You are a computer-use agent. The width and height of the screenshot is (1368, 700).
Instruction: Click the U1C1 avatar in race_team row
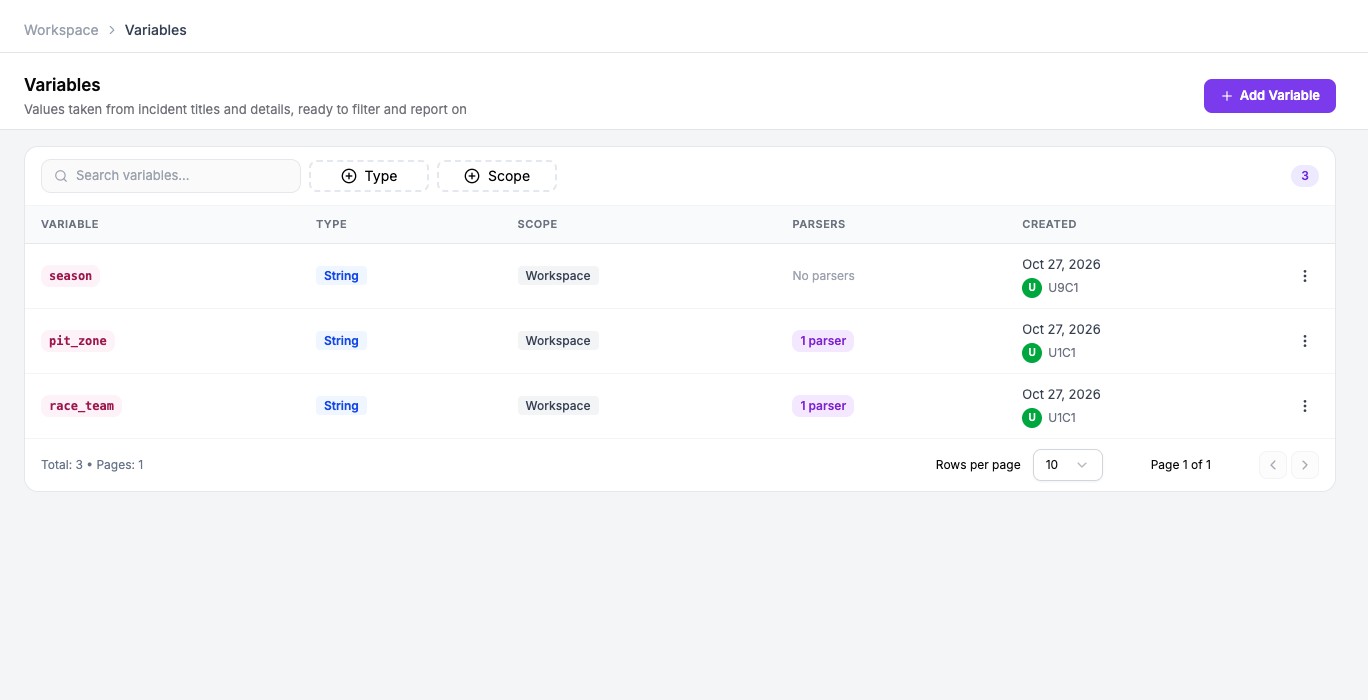point(1032,418)
